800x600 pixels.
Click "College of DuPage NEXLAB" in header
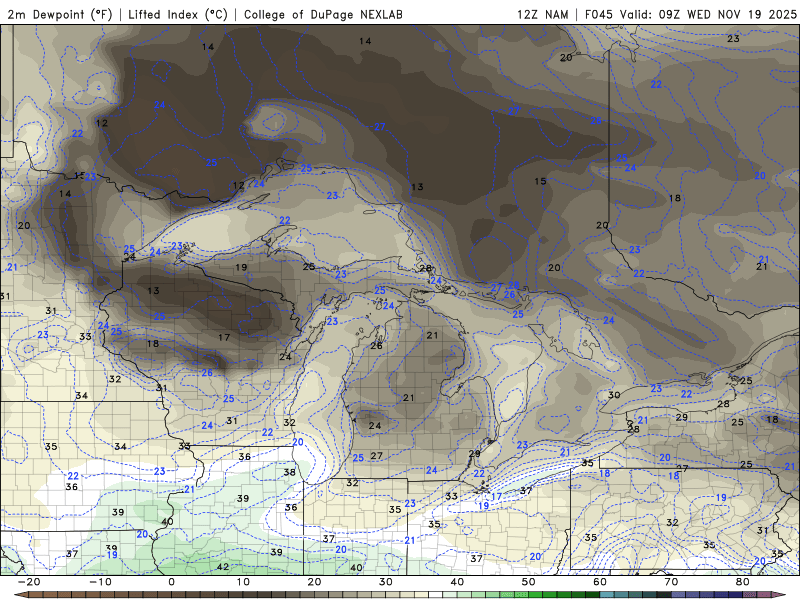[x=323, y=14]
